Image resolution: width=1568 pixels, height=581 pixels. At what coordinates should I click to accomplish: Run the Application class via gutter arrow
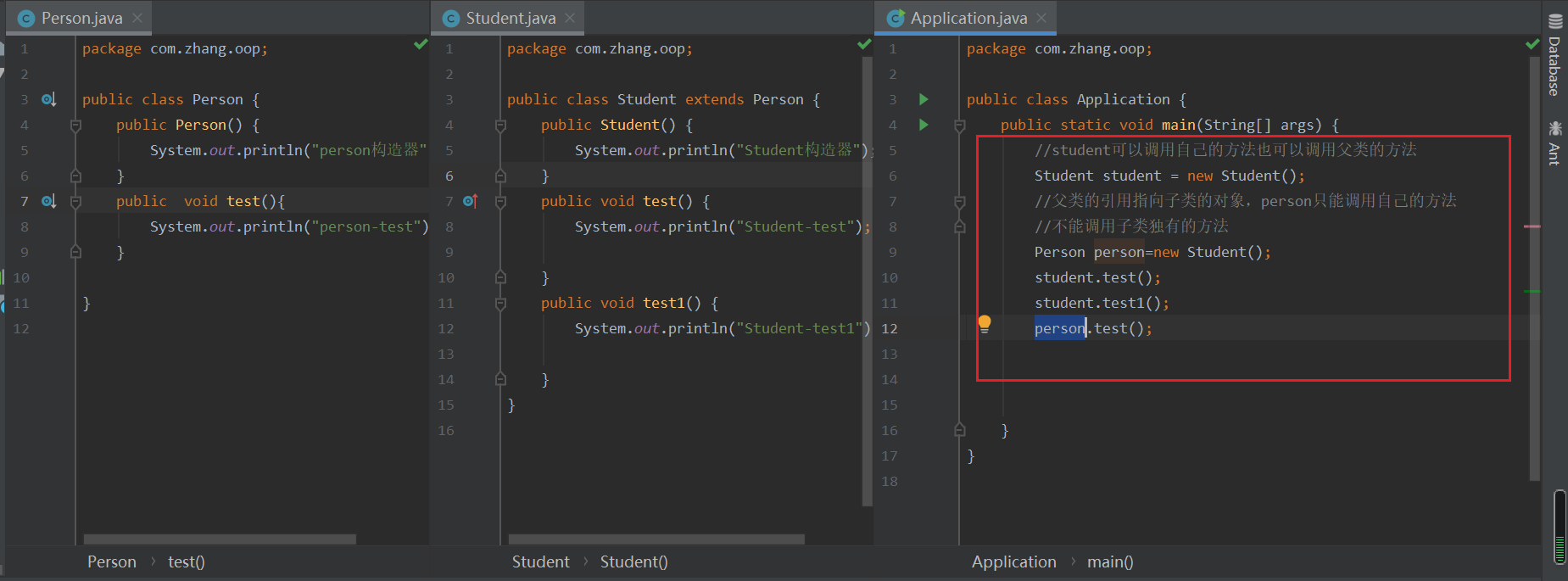coord(924,99)
